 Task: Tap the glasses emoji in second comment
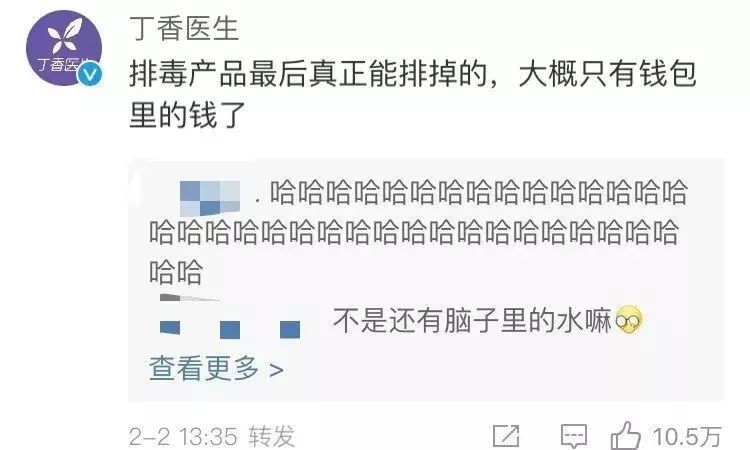click(x=629, y=320)
